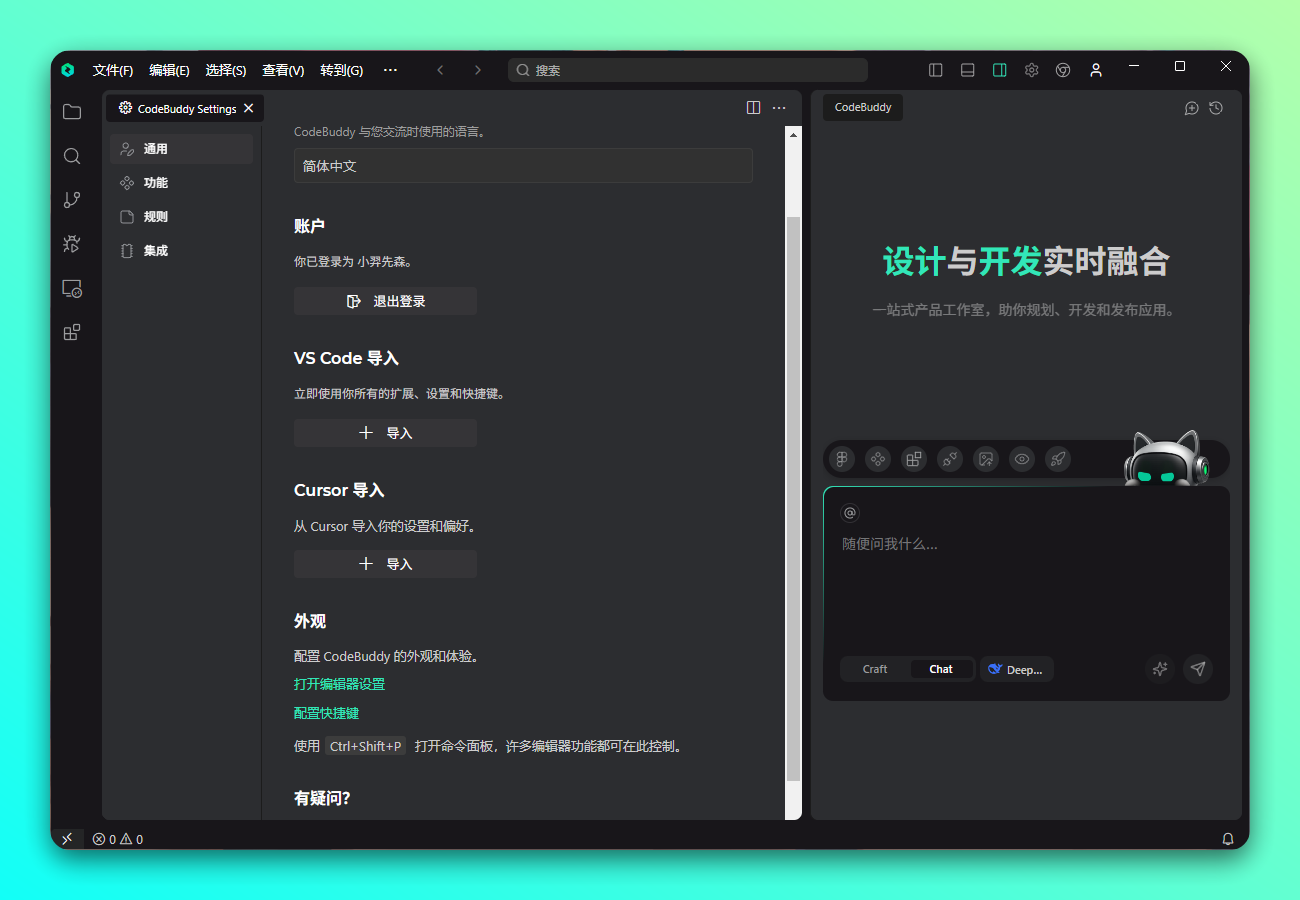The image size is (1300, 900).
Task: Open the Deep... model selector dropdown
Action: click(1016, 669)
